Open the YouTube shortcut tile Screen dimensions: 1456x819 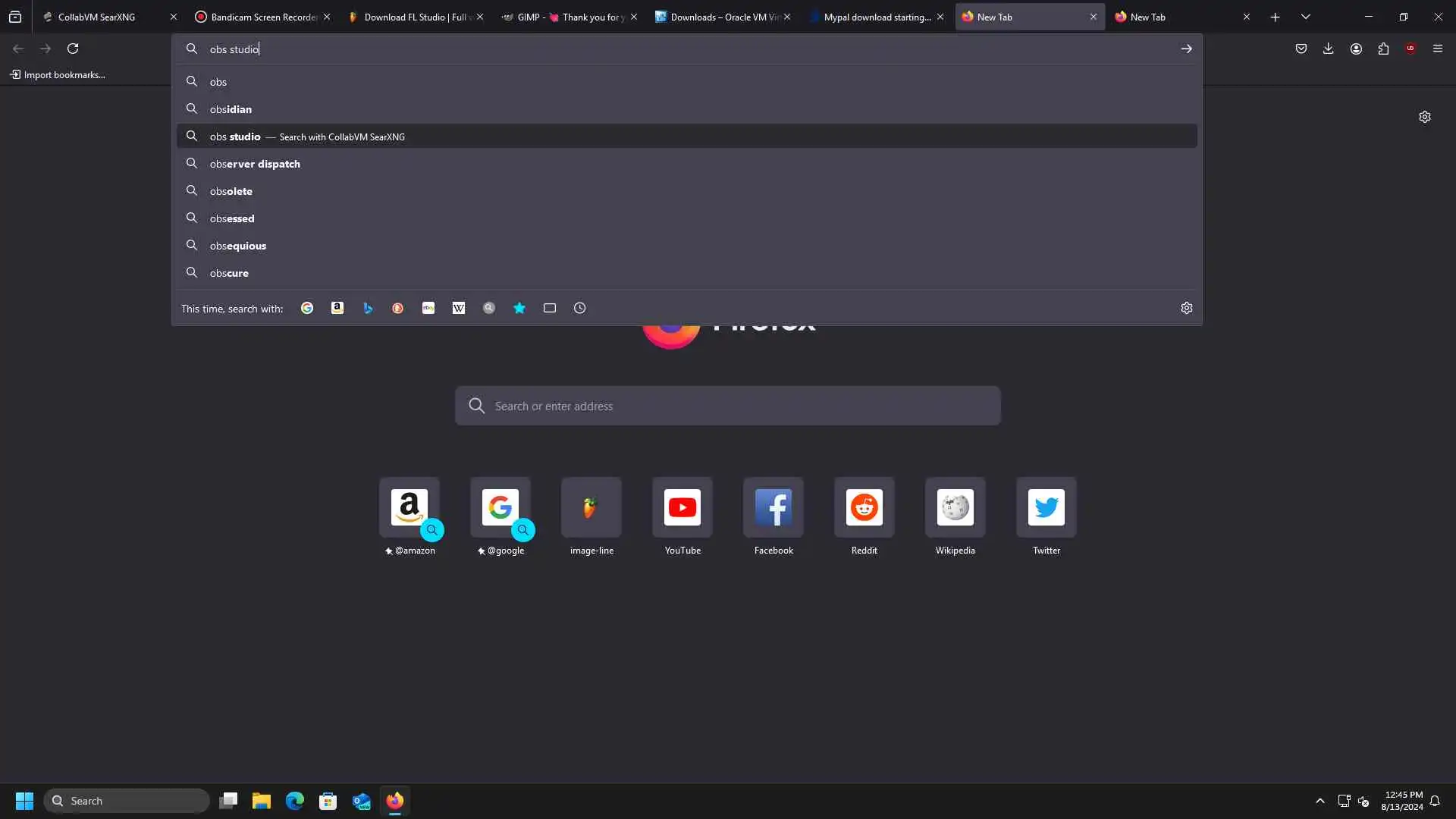pyautogui.click(x=682, y=507)
